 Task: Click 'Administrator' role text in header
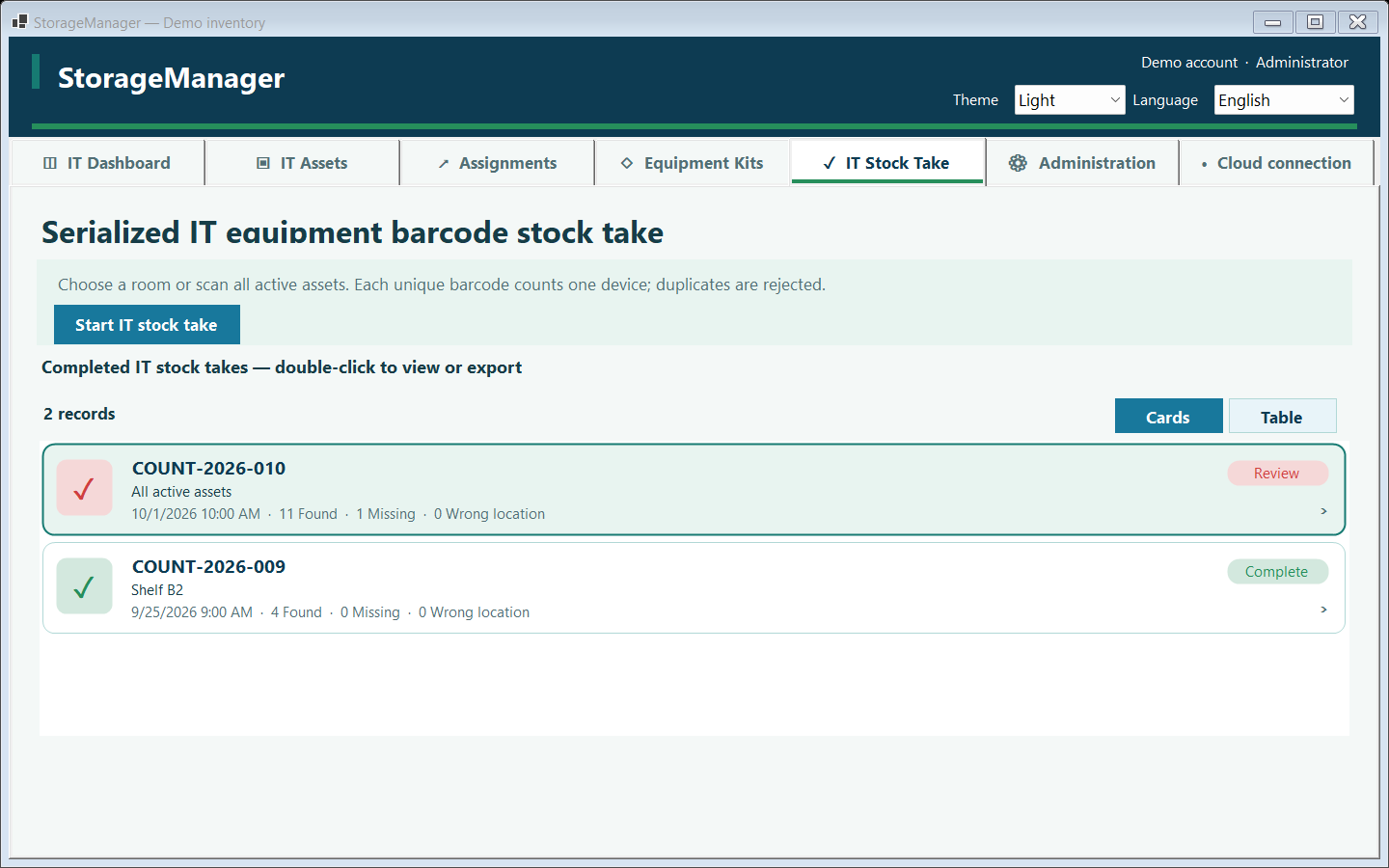(1302, 63)
